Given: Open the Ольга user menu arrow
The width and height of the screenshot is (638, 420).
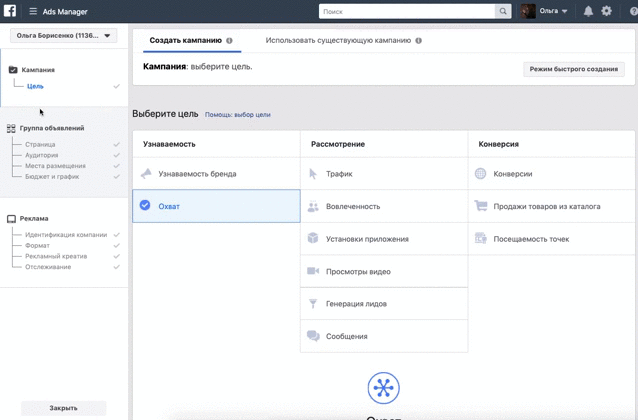Looking at the screenshot, I should tap(564, 11).
